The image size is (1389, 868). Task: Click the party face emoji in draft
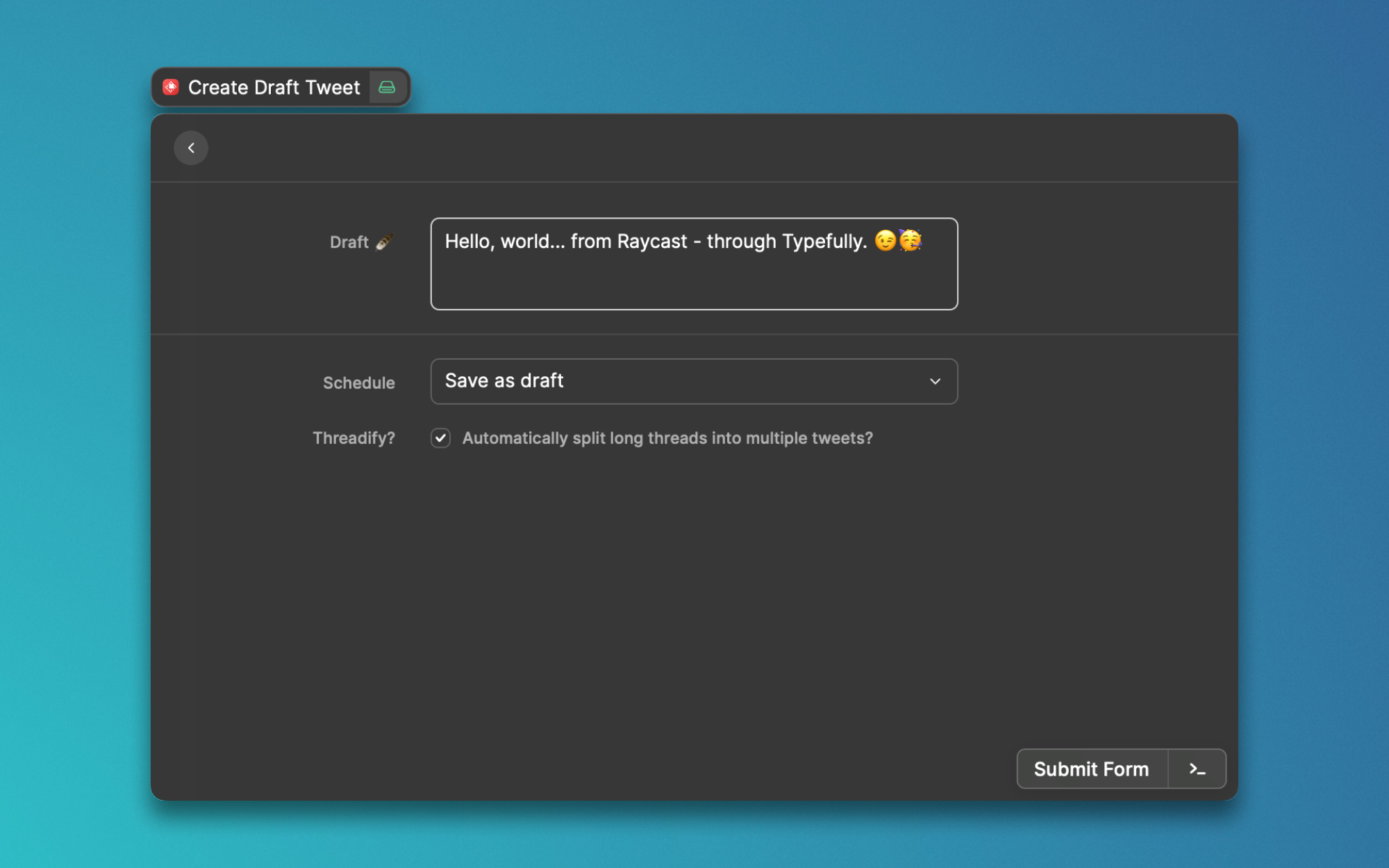910,240
